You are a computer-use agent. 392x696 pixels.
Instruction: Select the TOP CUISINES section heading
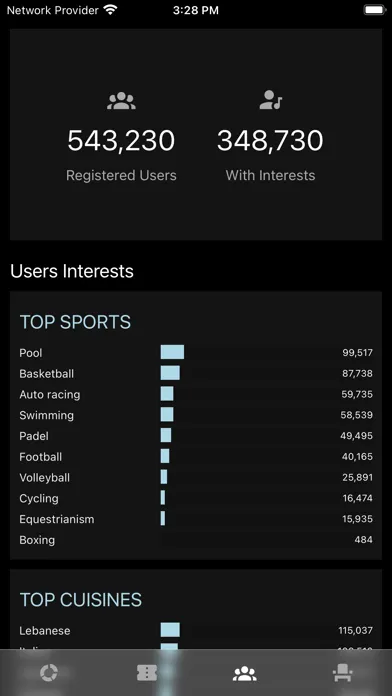click(x=81, y=600)
